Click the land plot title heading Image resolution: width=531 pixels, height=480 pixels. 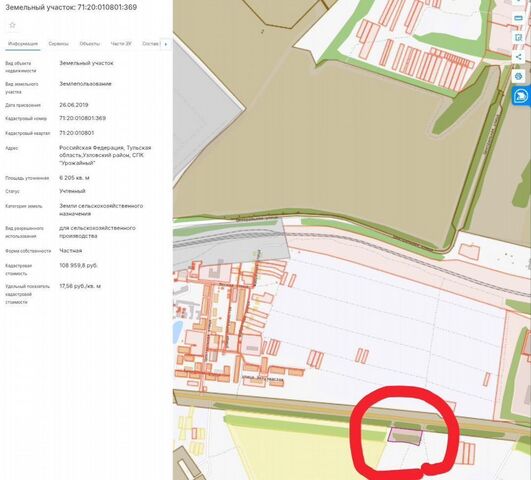tap(71, 7)
